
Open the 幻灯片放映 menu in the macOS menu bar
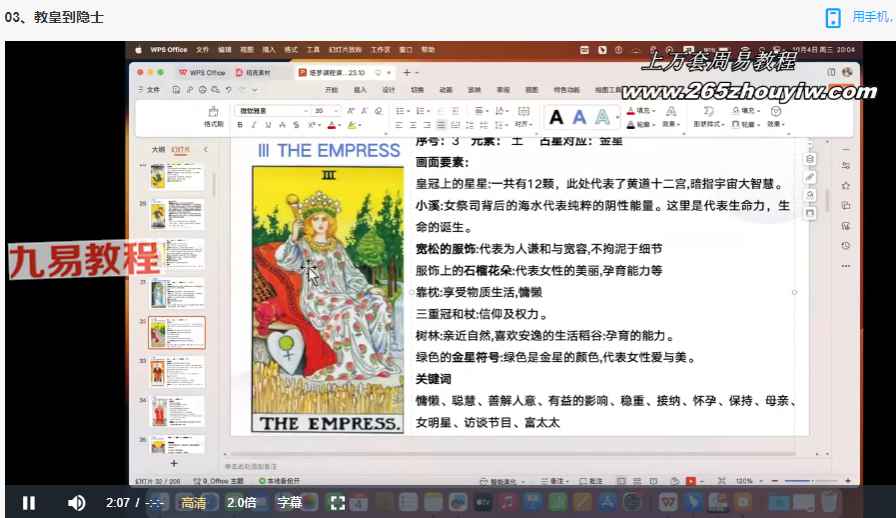345,50
